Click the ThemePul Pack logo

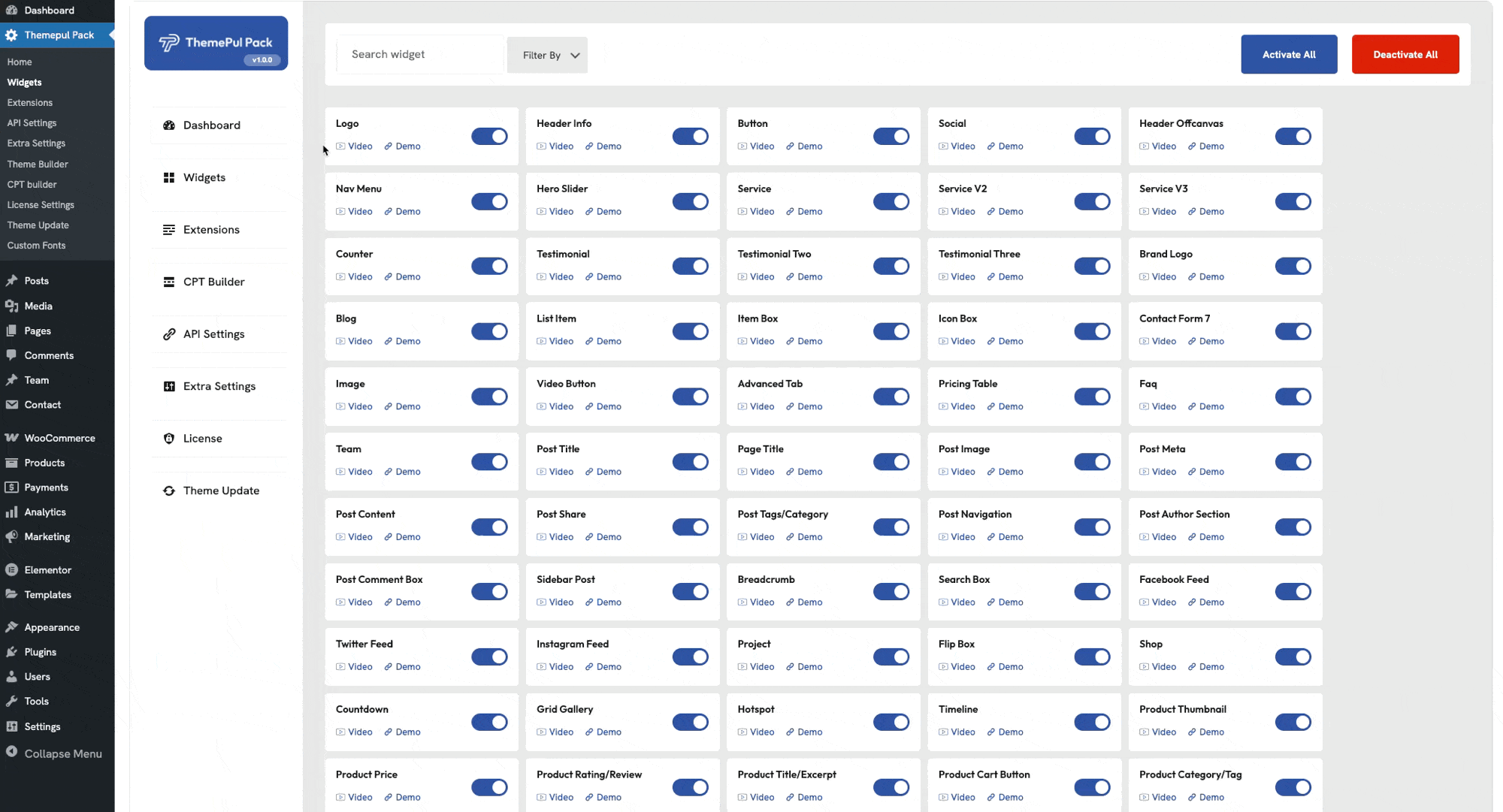(216, 43)
